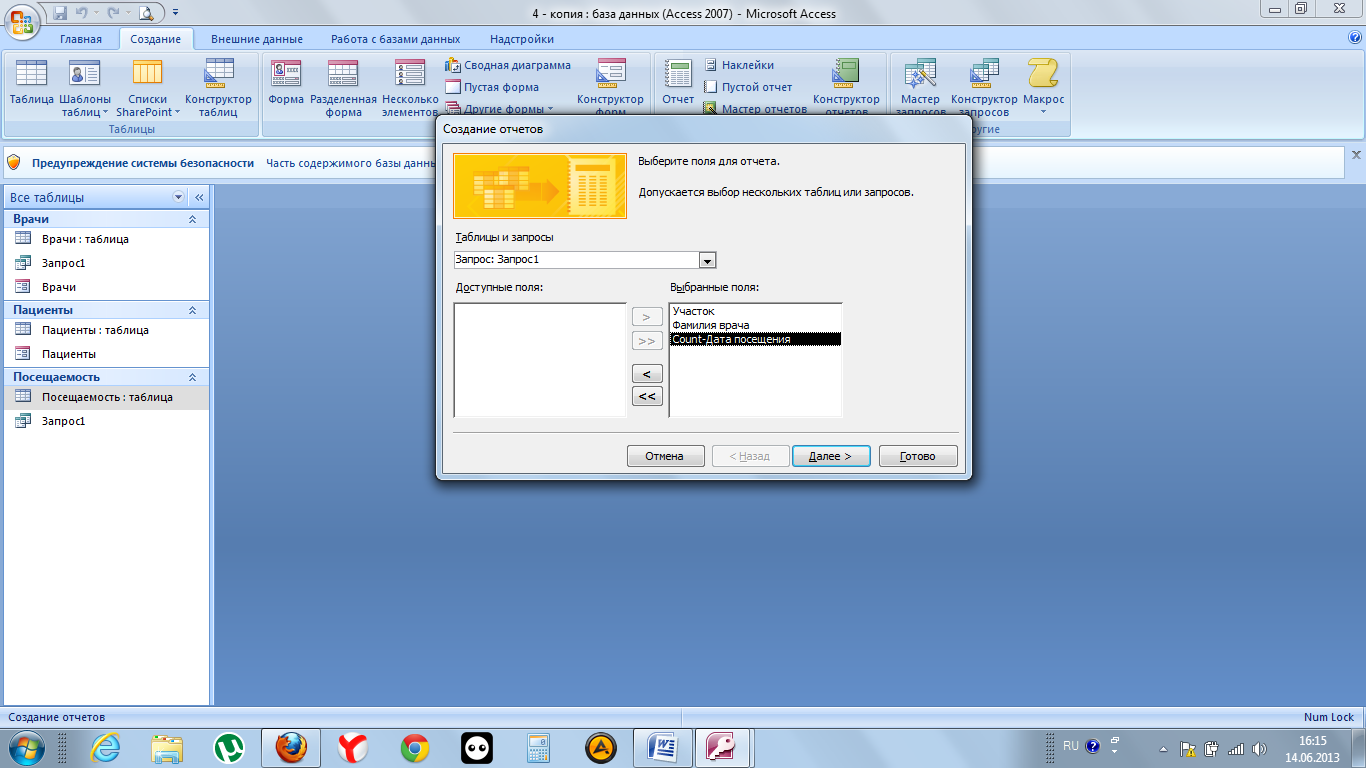Open the Tables and Queries dropdown
The image size is (1366, 768).
click(708, 260)
